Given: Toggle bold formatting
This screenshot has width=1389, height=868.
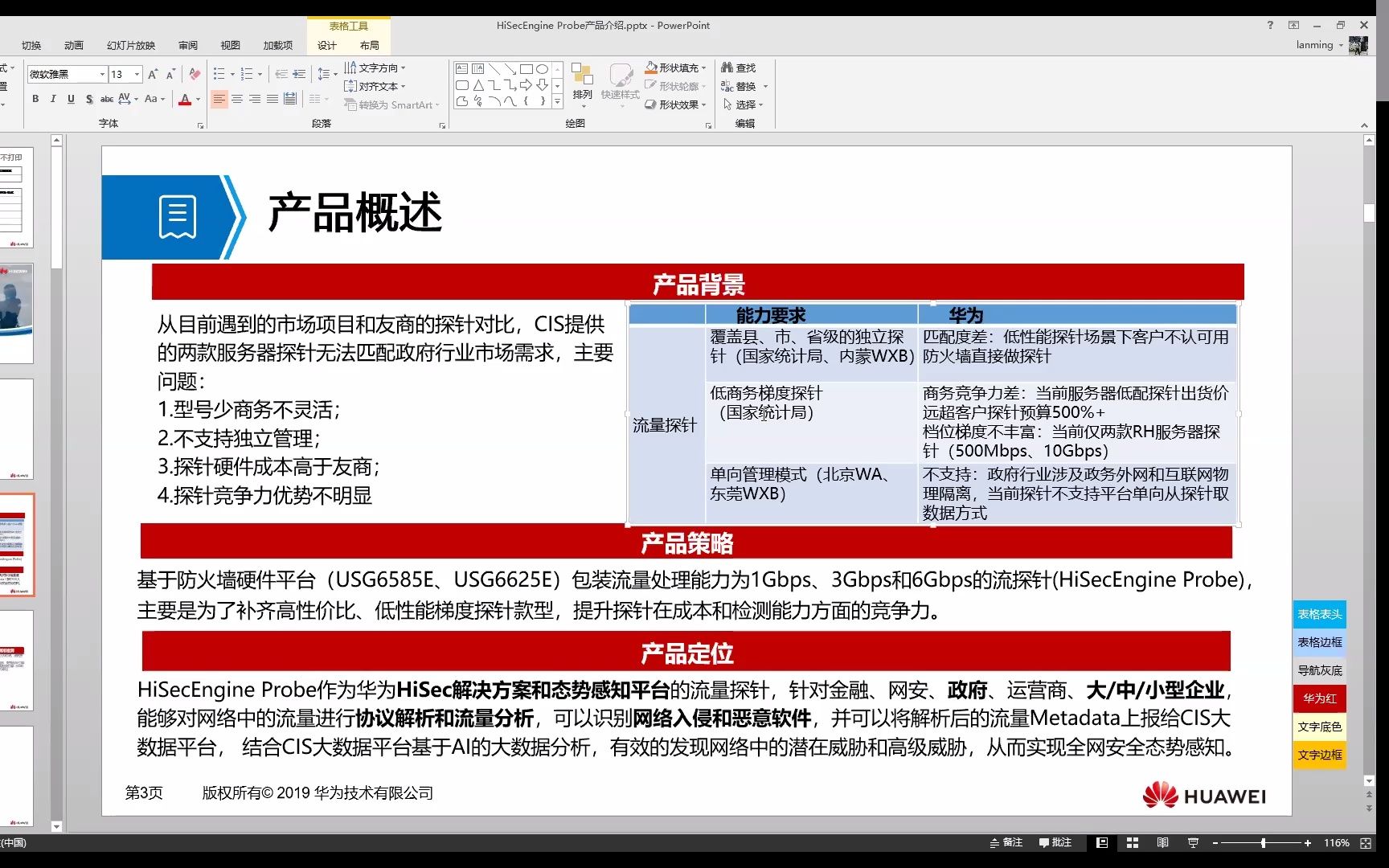Looking at the screenshot, I should [35, 98].
